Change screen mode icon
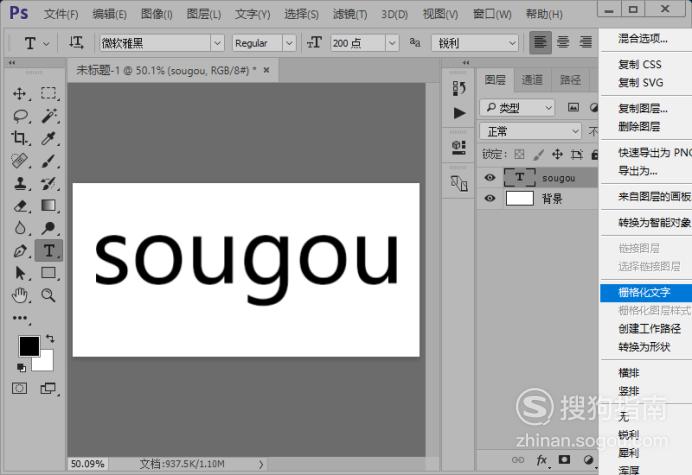Image resolution: width=692 pixels, height=475 pixels. pos(48,388)
